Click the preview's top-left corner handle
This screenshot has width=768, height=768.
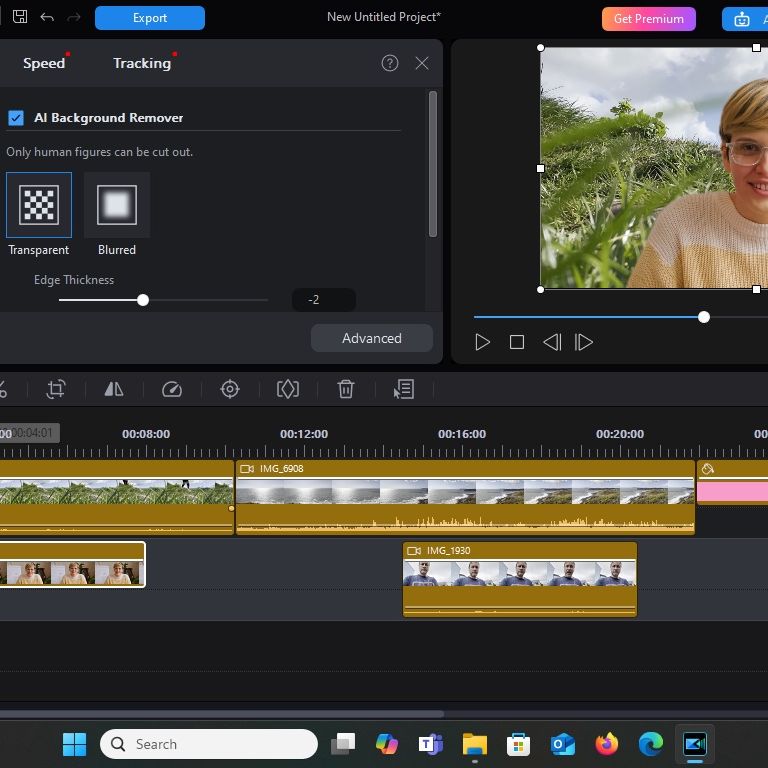(540, 48)
